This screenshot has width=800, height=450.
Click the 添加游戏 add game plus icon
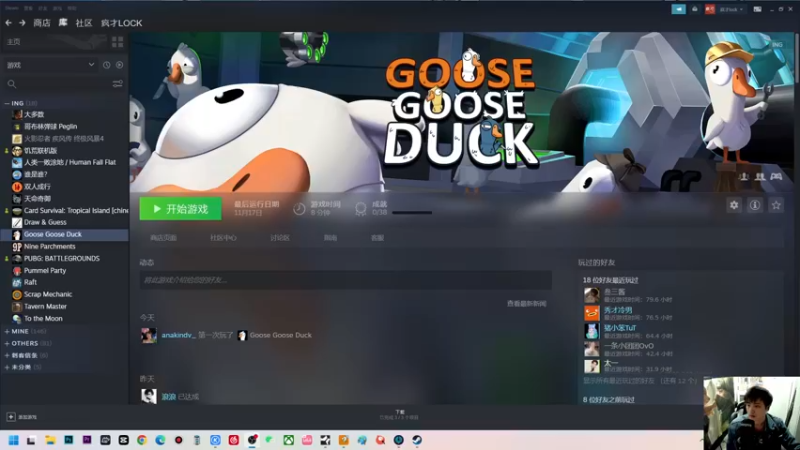tap(11, 417)
